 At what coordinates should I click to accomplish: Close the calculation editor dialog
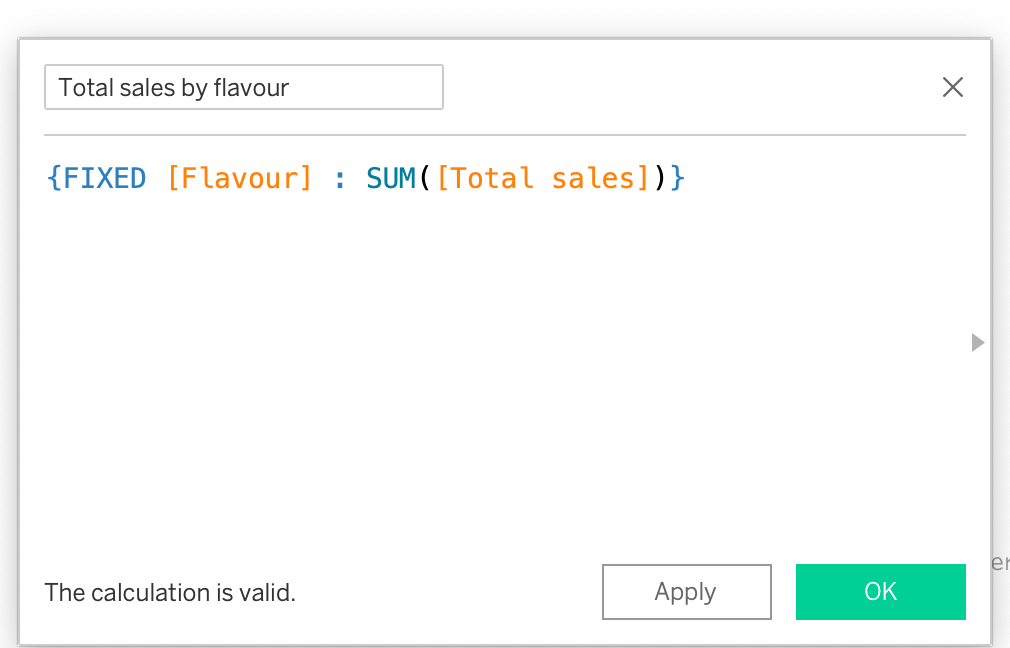coord(953,87)
